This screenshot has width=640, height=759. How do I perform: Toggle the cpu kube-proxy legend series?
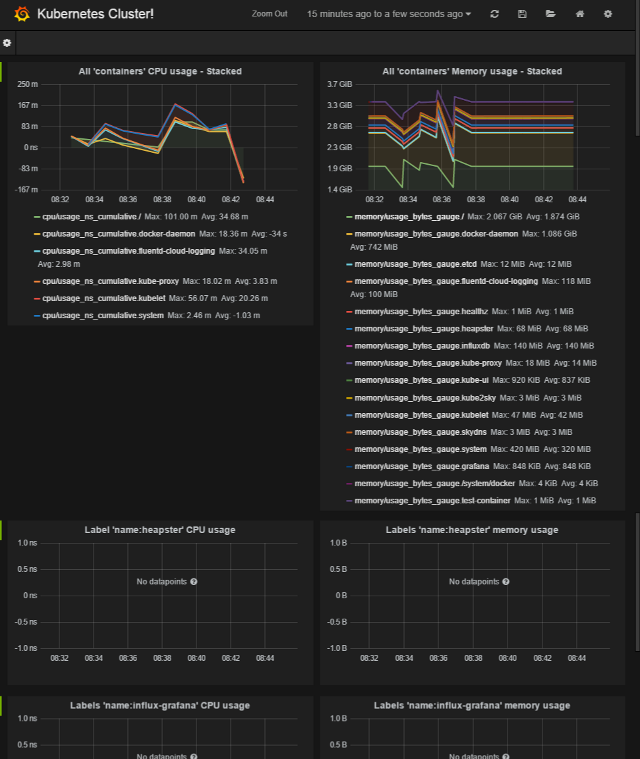pos(110,281)
